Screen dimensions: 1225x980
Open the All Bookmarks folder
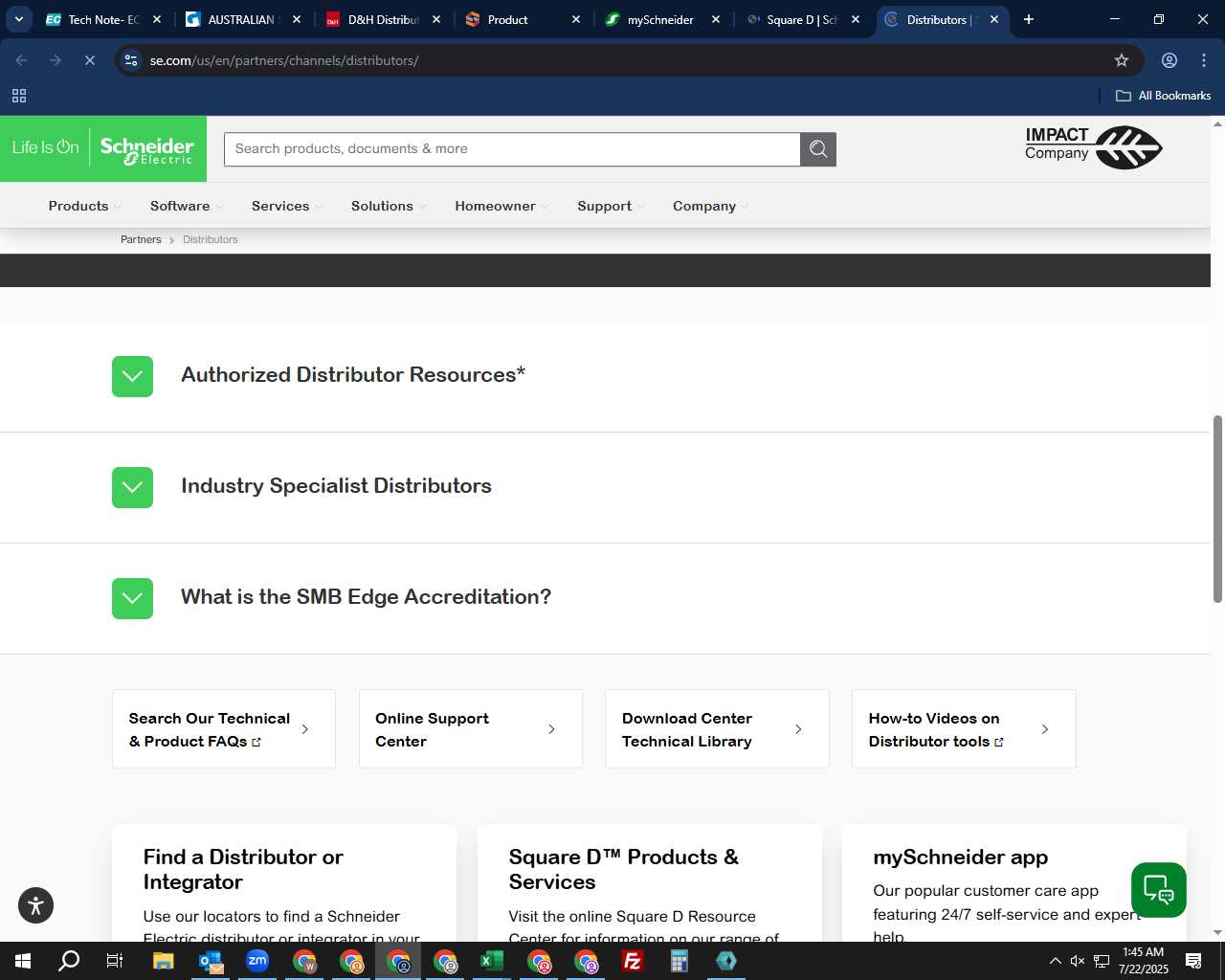pyautogui.click(x=1164, y=96)
